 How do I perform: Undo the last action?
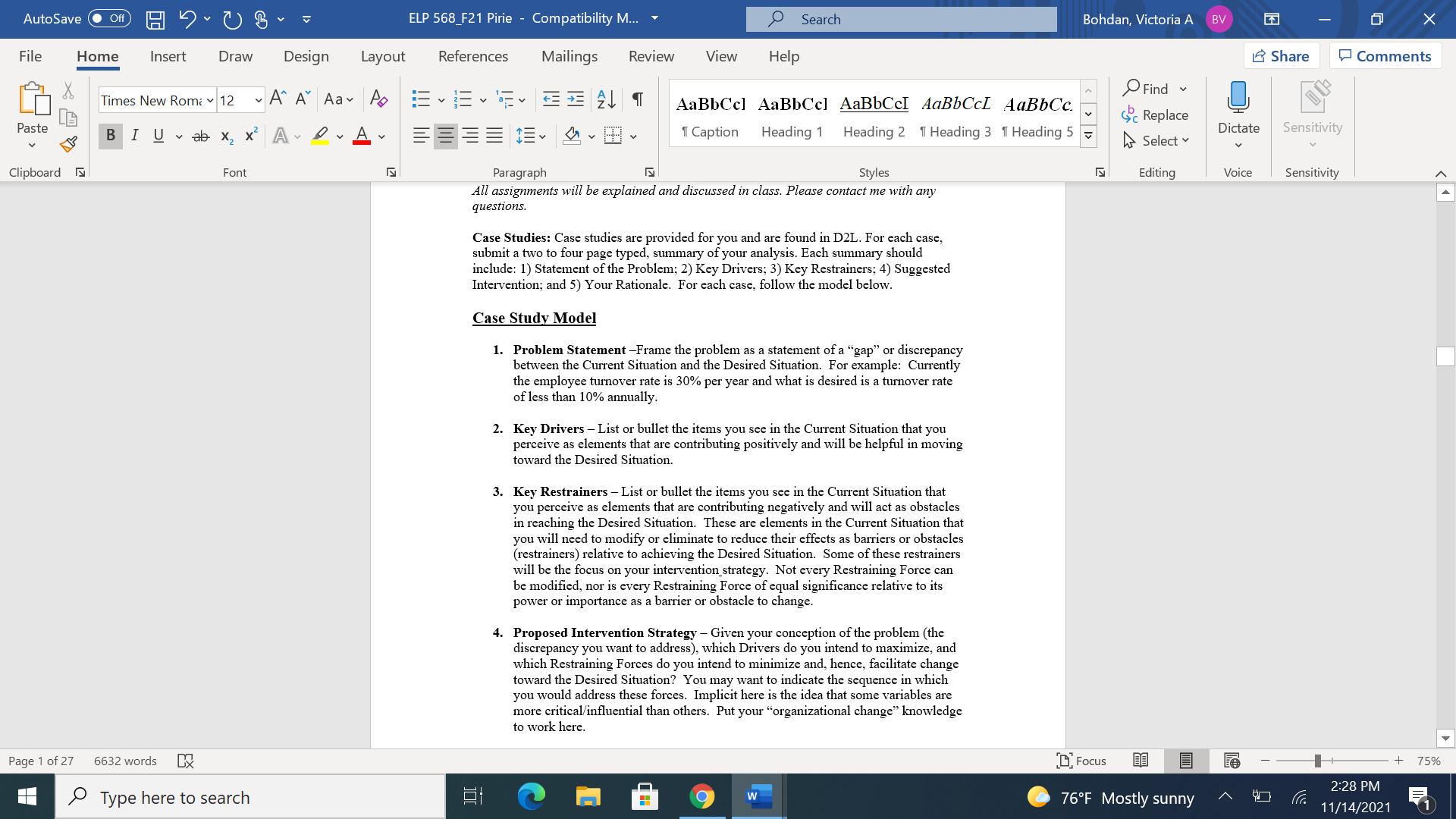[x=187, y=20]
